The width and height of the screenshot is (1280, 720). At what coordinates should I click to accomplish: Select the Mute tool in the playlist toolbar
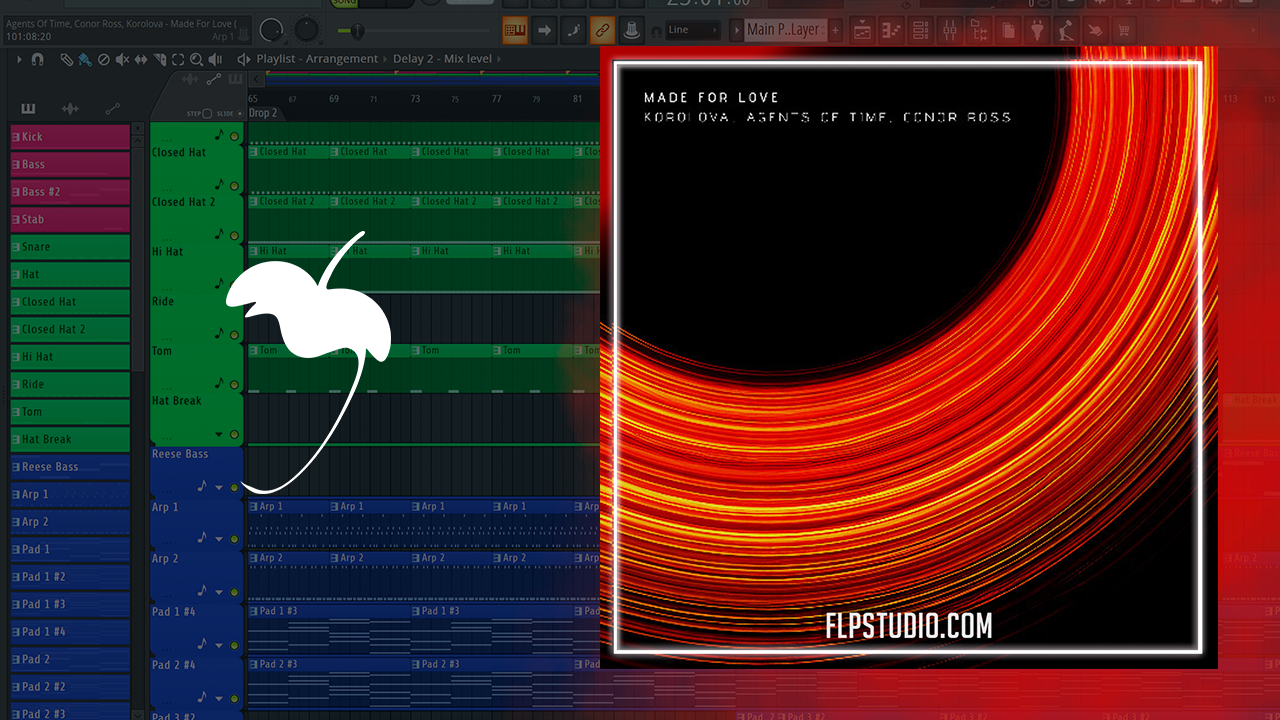click(x=122, y=59)
